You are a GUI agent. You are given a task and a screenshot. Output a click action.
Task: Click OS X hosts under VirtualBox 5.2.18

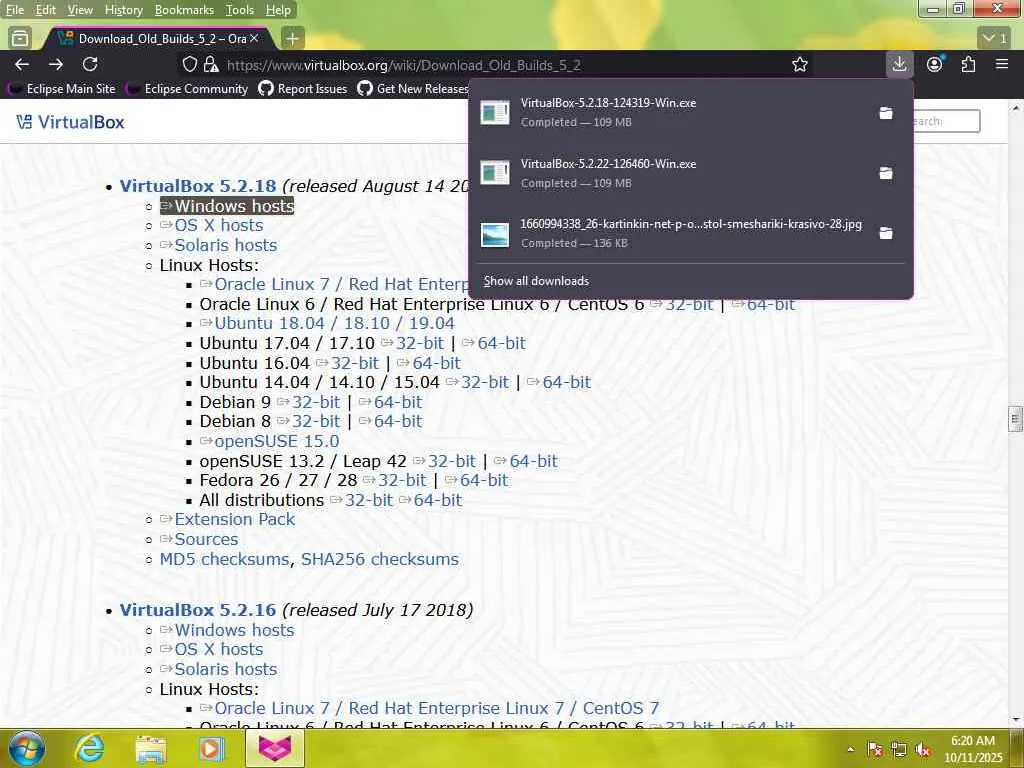click(x=212, y=225)
